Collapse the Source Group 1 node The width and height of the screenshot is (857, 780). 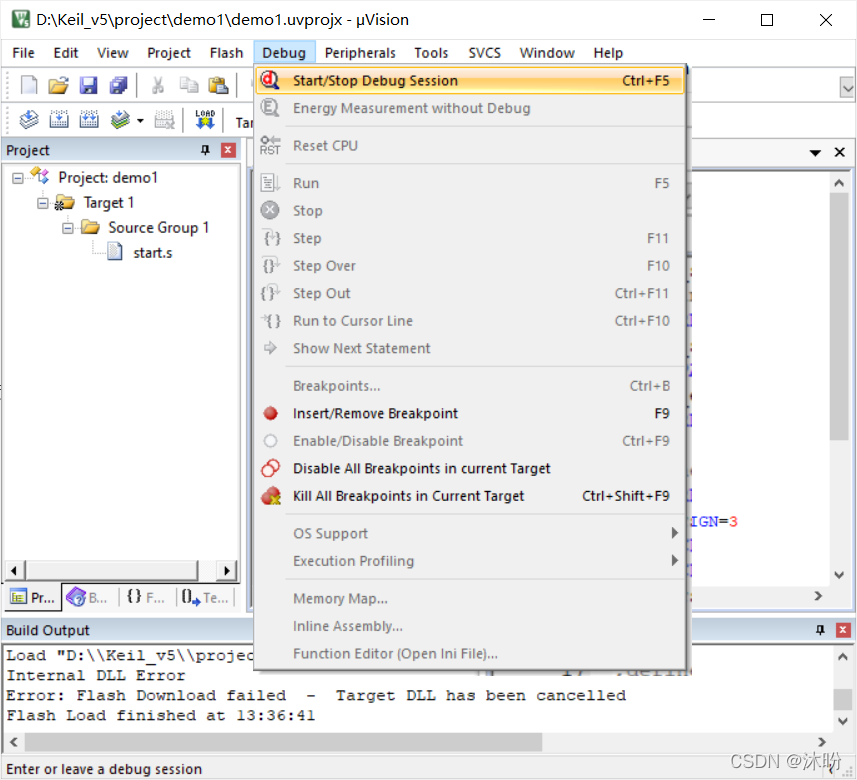(x=68, y=228)
